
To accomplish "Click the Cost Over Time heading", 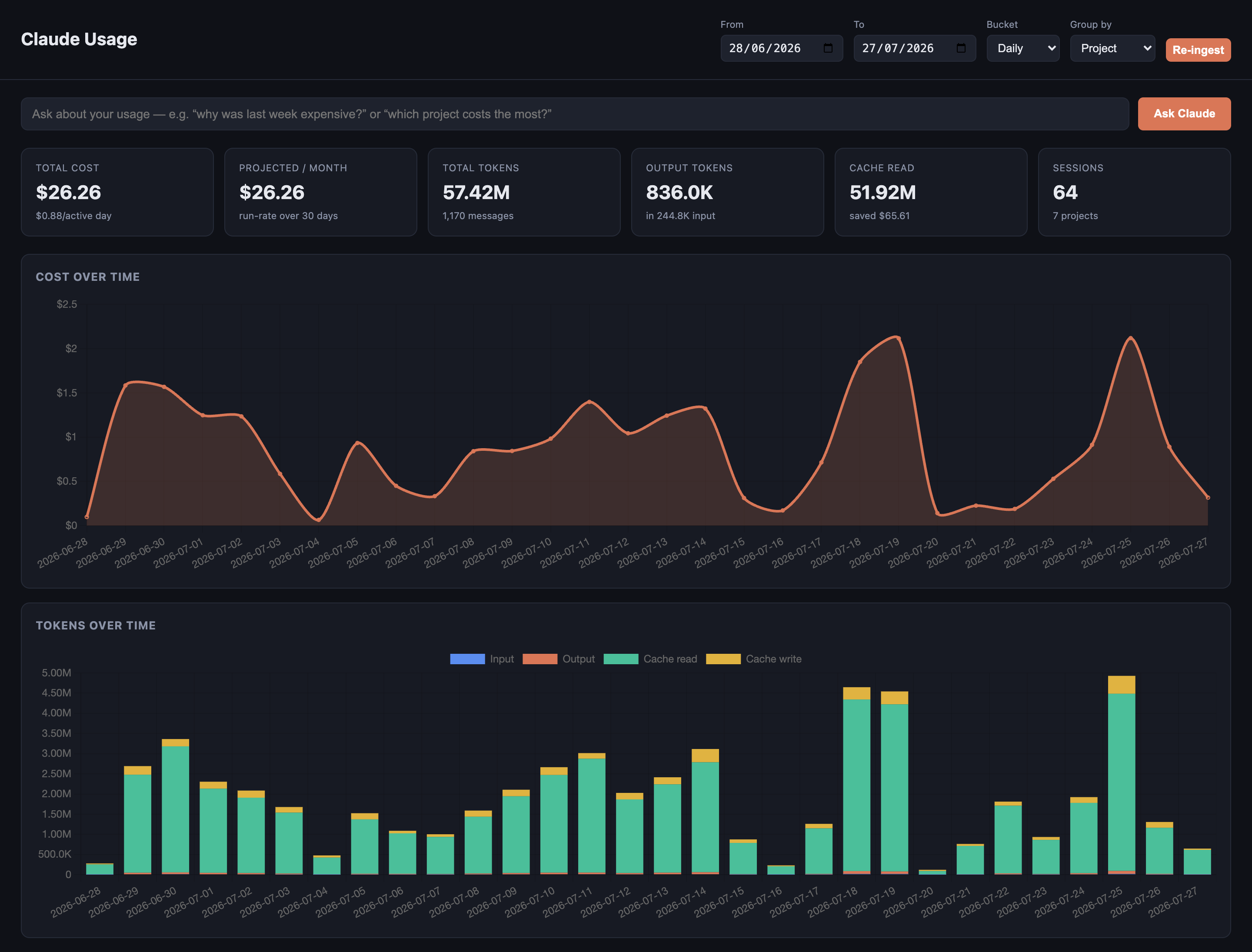I will point(88,277).
